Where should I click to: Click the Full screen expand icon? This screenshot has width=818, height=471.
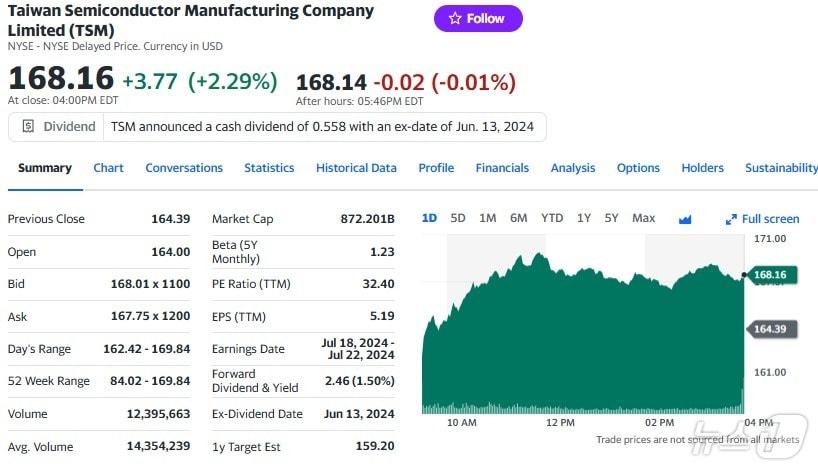click(x=731, y=219)
